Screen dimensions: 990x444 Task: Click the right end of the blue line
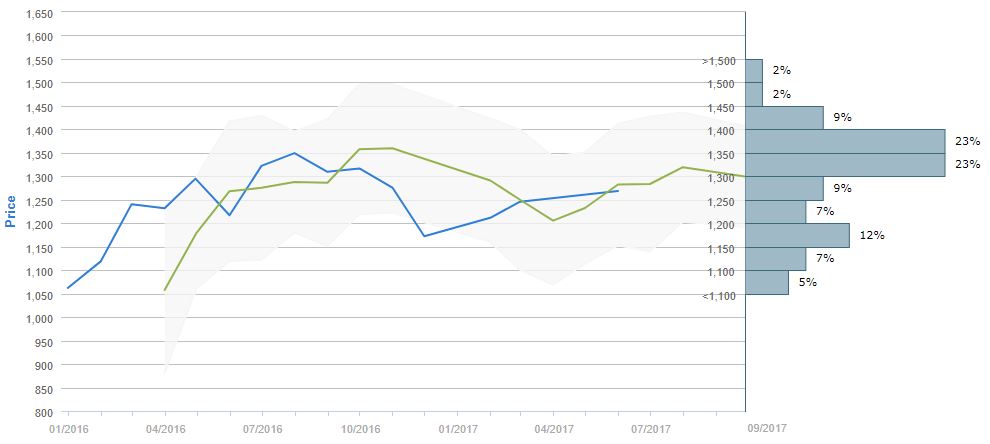(x=618, y=191)
